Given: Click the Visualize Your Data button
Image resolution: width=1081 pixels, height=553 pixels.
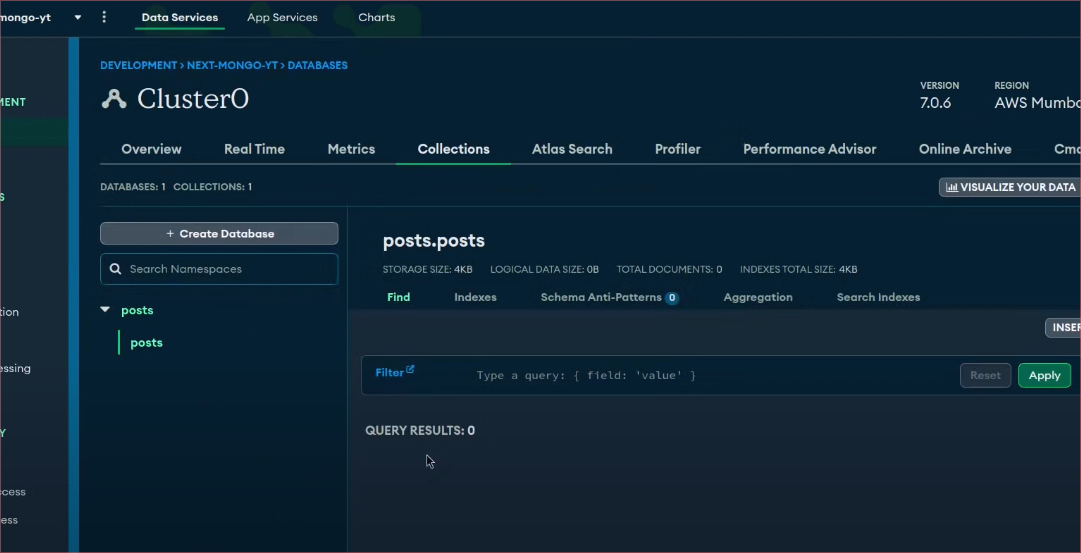Looking at the screenshot, I should (x=1010, y=187).
